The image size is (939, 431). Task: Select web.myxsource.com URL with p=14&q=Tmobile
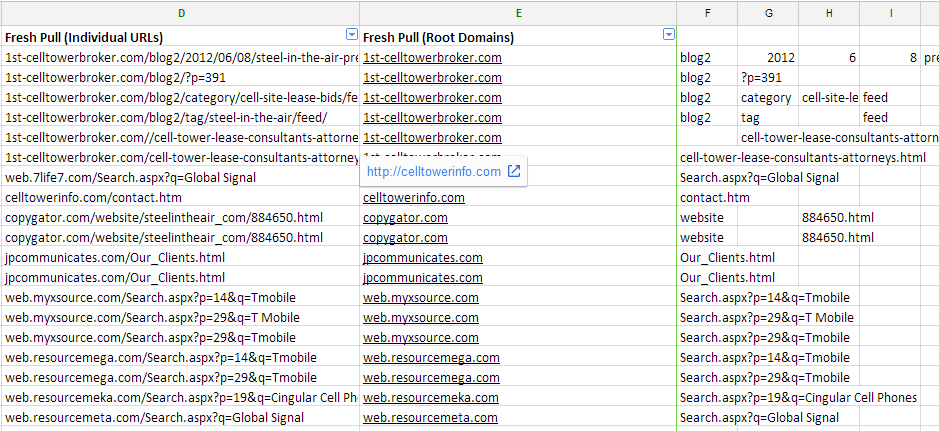(x=181, y=298)
